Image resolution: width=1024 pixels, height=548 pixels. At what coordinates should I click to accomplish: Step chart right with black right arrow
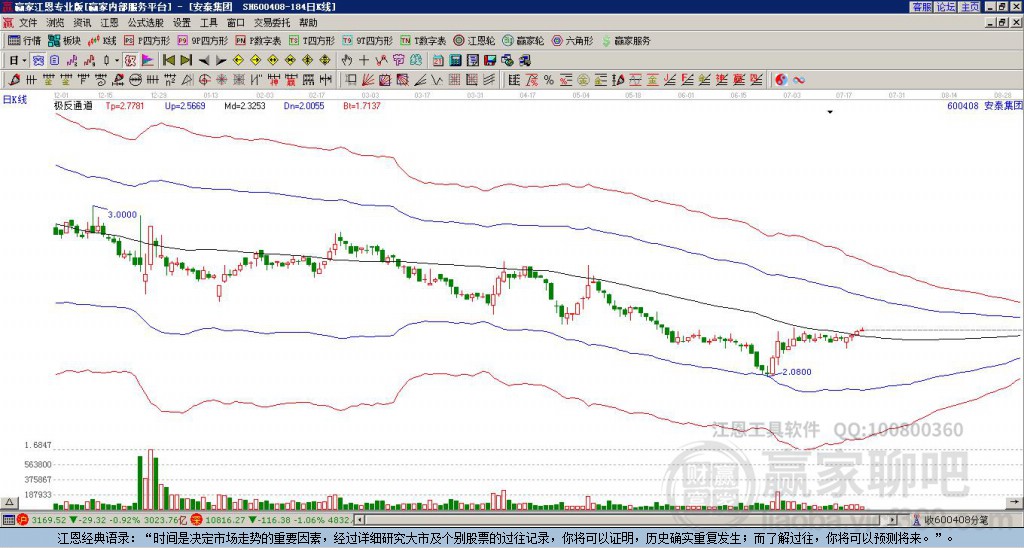[221, 61]
